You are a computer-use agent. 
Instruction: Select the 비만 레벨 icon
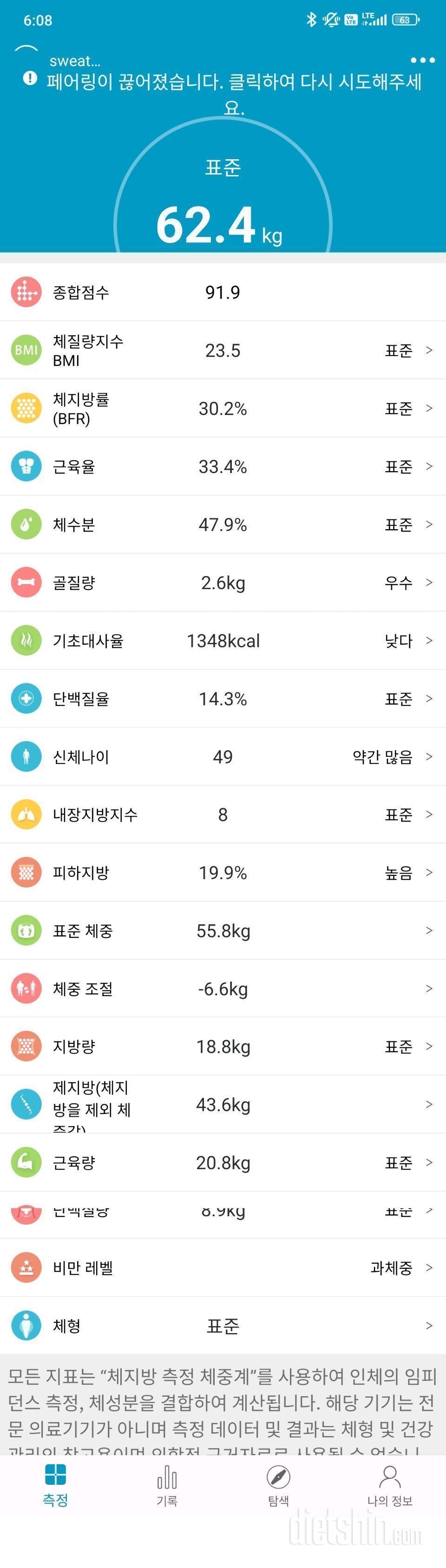tap(26, 1268)
